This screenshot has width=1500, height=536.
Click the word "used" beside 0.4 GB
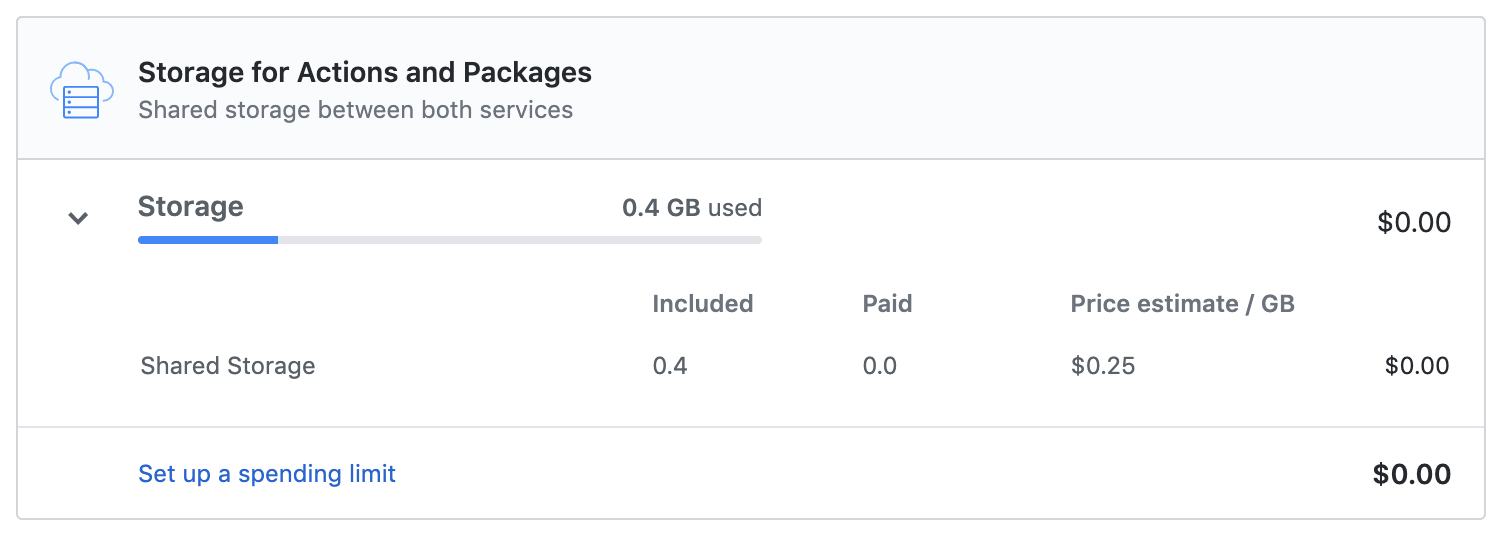pos(735,208)
